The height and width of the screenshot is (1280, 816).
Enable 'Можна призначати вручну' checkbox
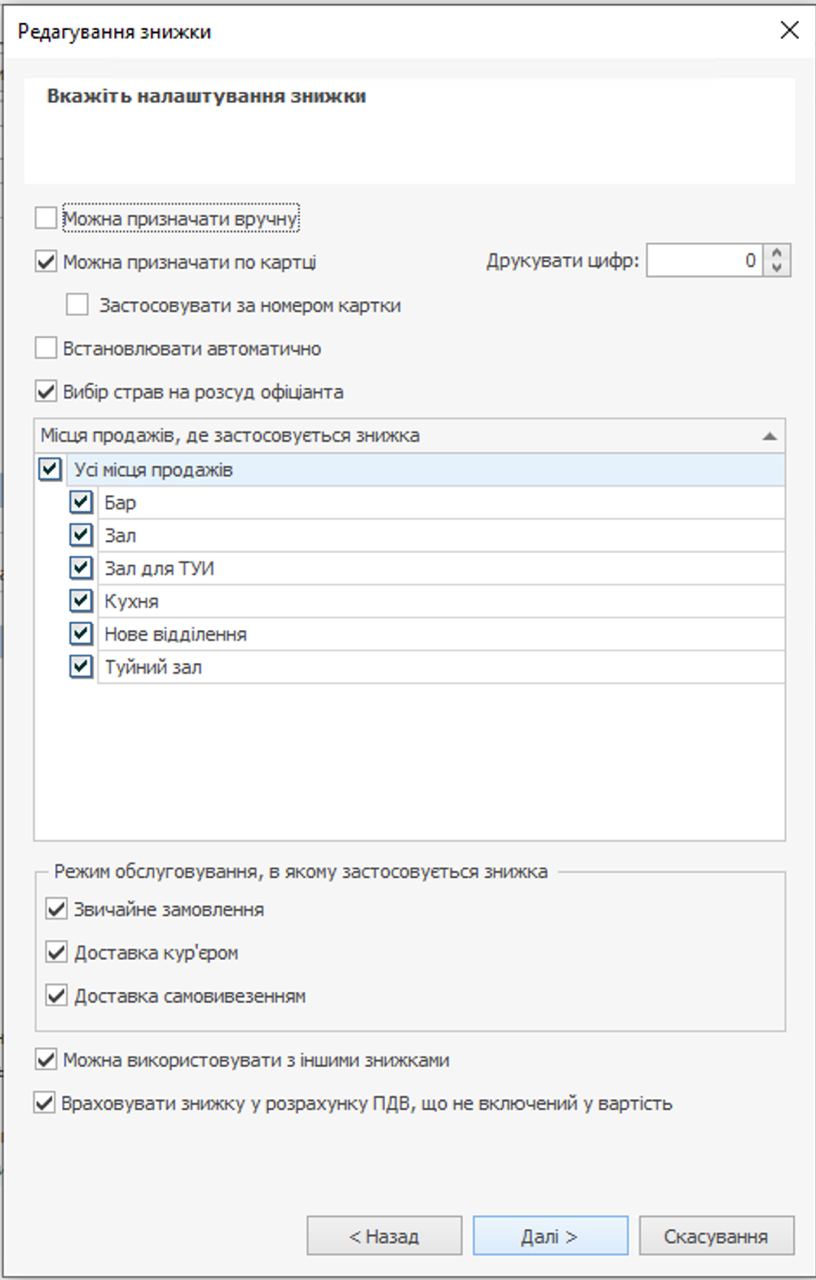pos(46,218)
